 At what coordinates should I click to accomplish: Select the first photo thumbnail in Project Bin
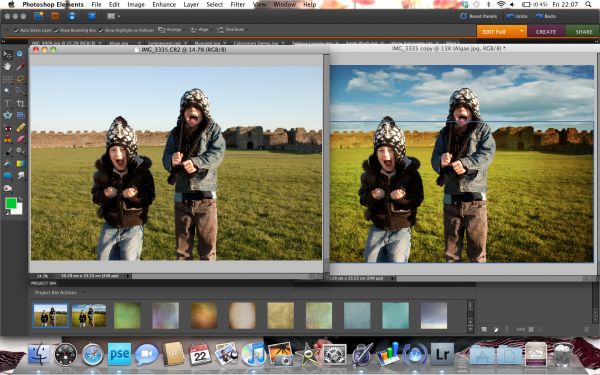pos(50,316)
